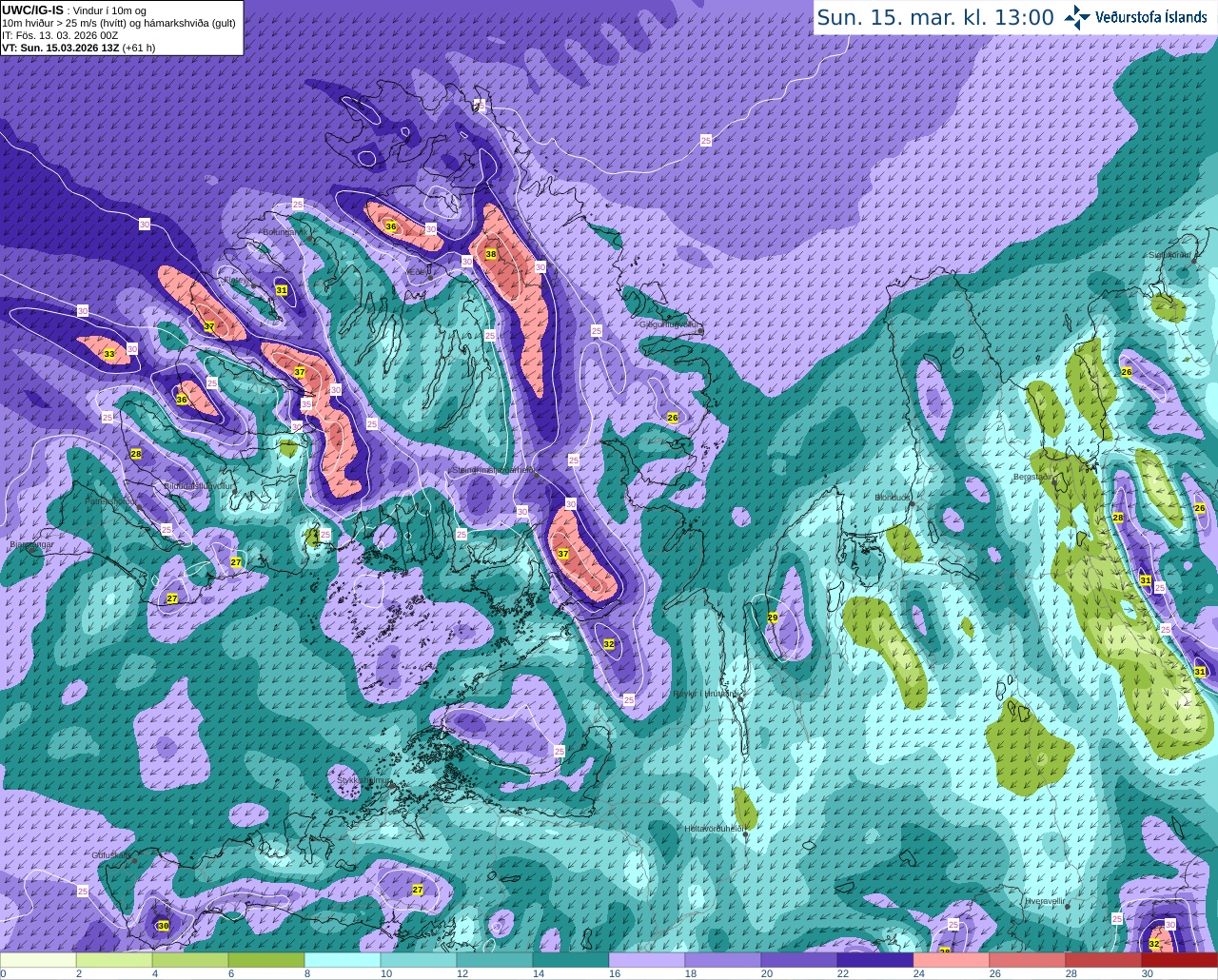Select the 2–4 m/s light green legend swatch
Viewport: 1218px width, 980px height.
point(114,960)
